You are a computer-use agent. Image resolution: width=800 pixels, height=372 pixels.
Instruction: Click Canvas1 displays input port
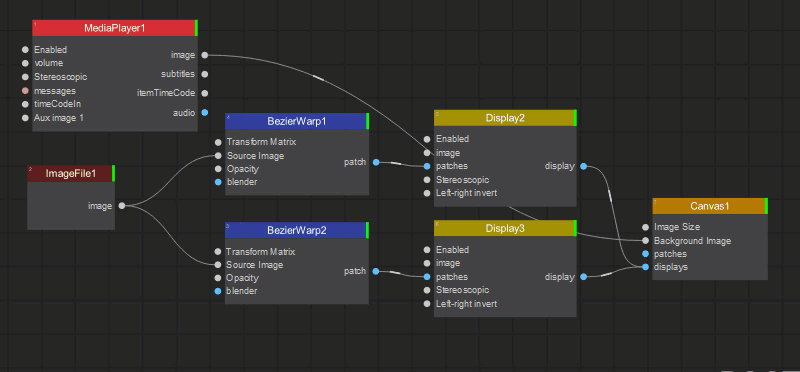point(645,267)
